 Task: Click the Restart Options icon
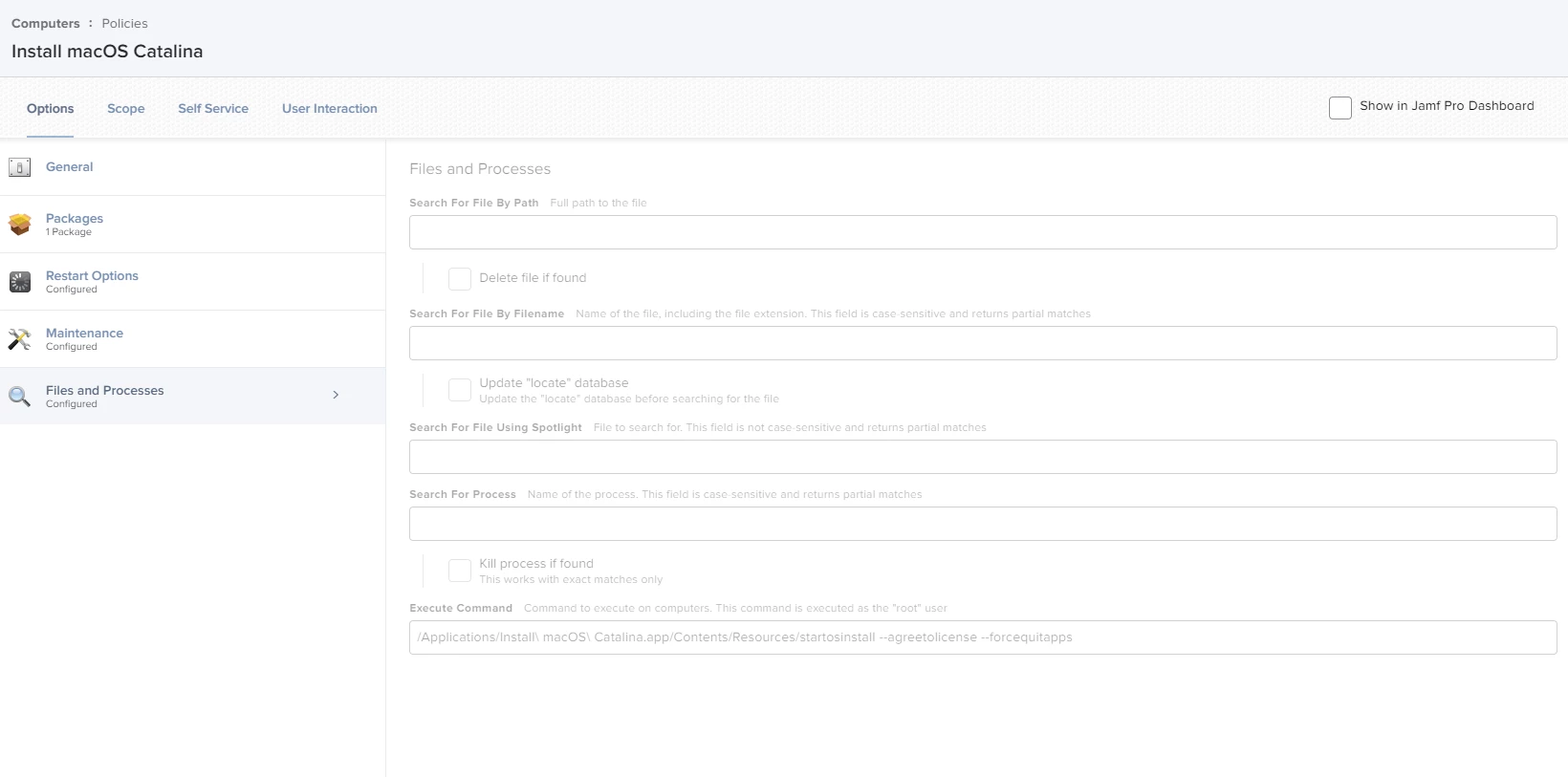19,282
